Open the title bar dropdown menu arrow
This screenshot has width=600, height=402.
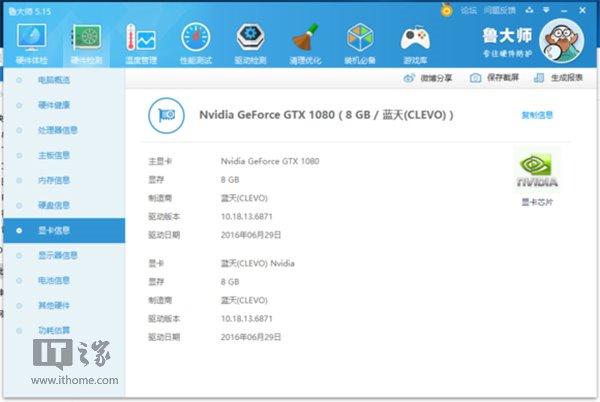[x=546, y=10]
